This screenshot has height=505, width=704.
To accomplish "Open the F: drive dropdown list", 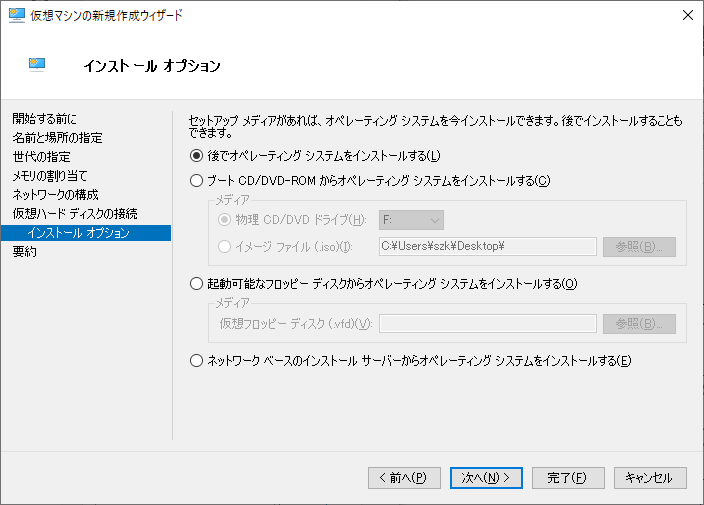I will pos(411,220).
